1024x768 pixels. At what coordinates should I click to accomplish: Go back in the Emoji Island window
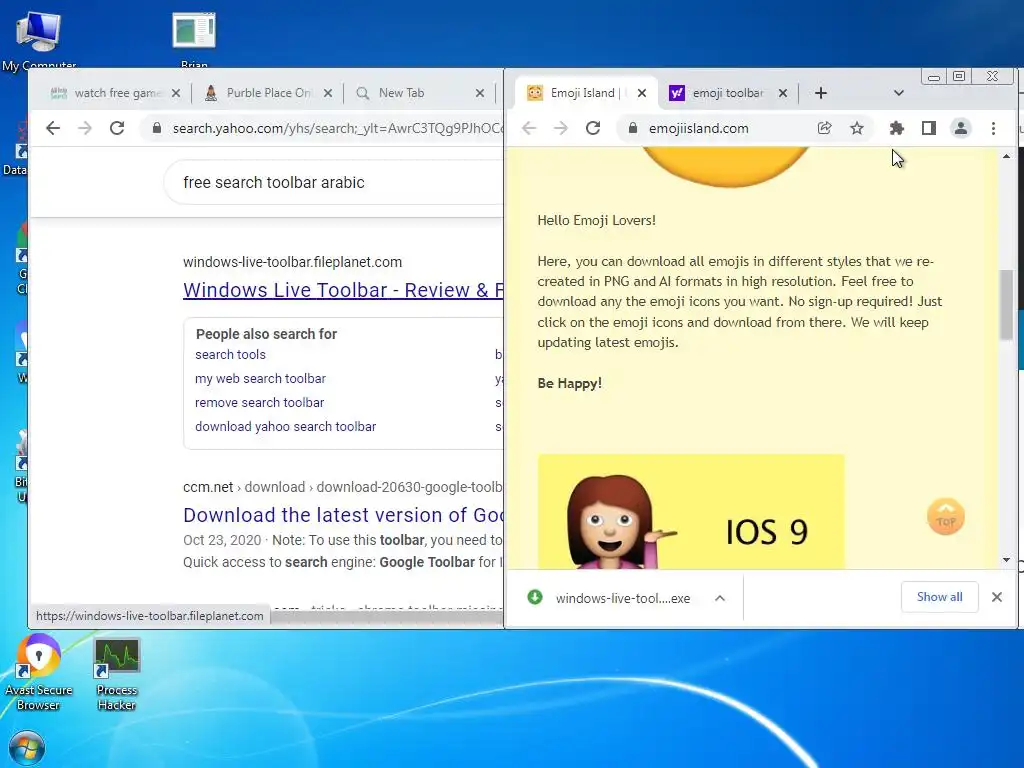[x=529, y=128]
